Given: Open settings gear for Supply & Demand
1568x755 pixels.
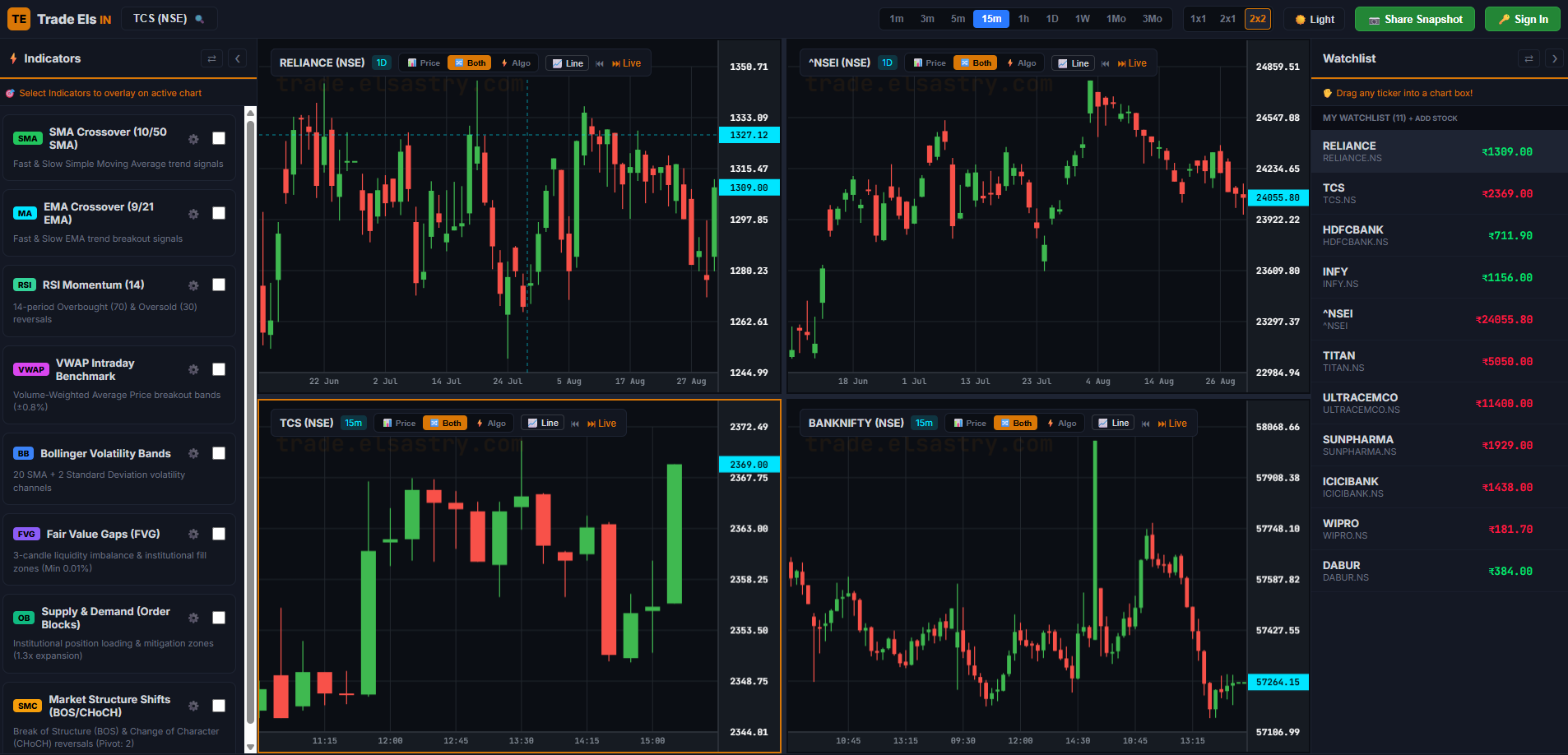Looking at the screenshot, I should pyautogui.click(x=193, y=618).
